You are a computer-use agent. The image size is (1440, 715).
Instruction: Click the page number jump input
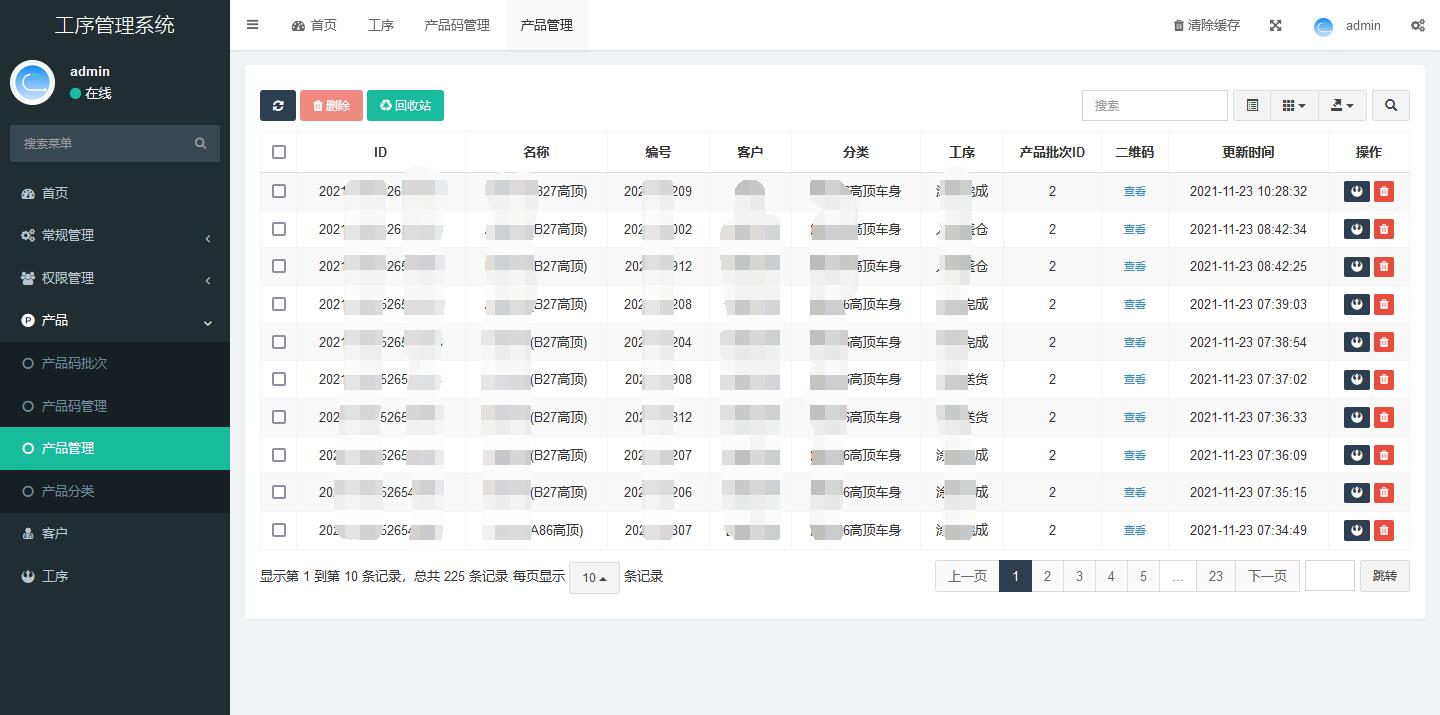pyautogui.click(x=1330, y=576)
